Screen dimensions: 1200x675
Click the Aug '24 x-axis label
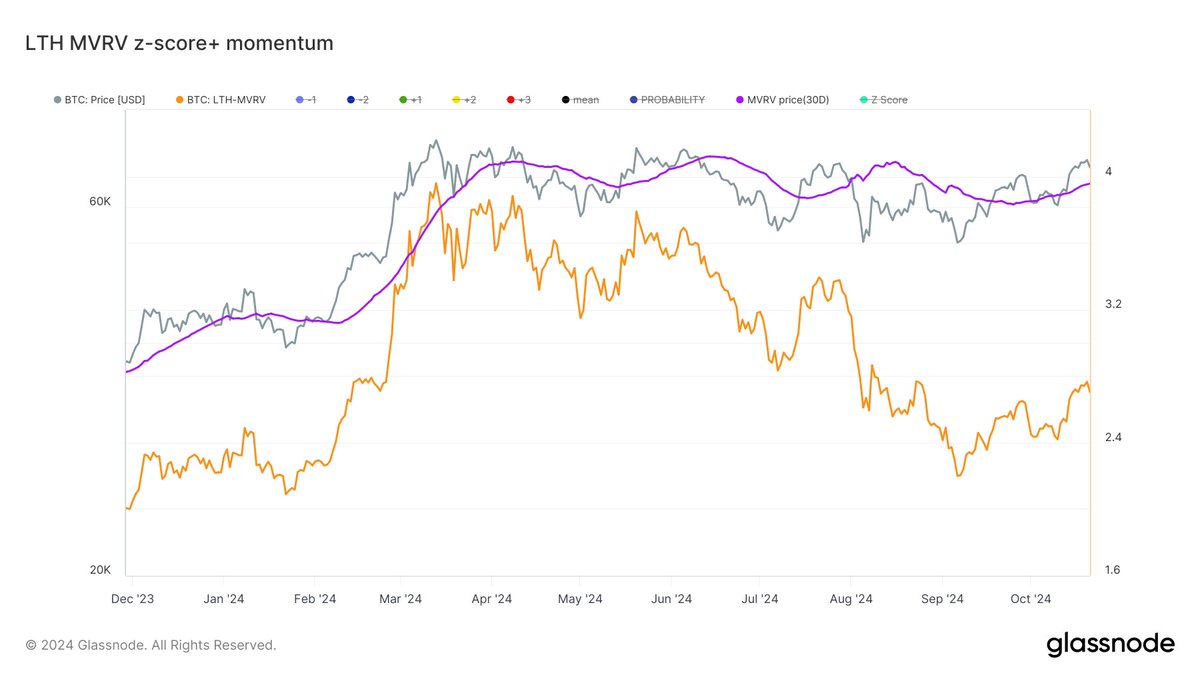coord(851,599)
